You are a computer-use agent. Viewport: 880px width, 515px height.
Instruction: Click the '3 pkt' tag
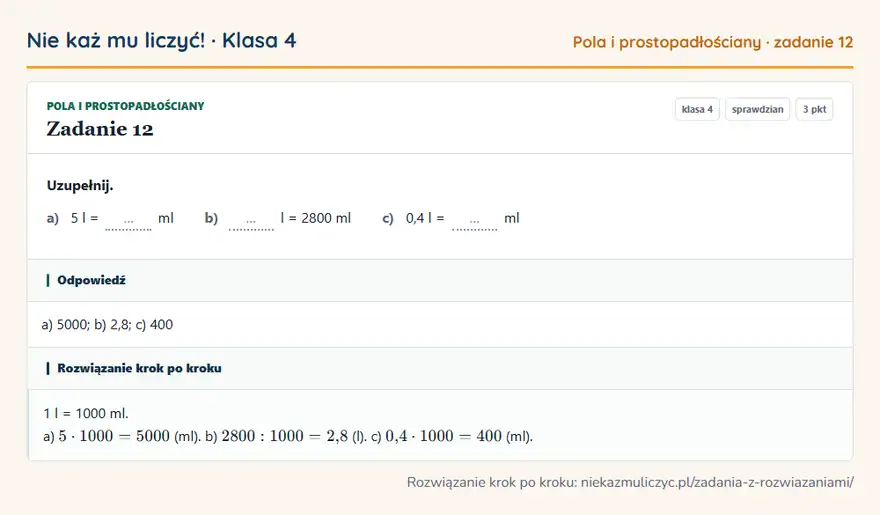pos(814,109)
